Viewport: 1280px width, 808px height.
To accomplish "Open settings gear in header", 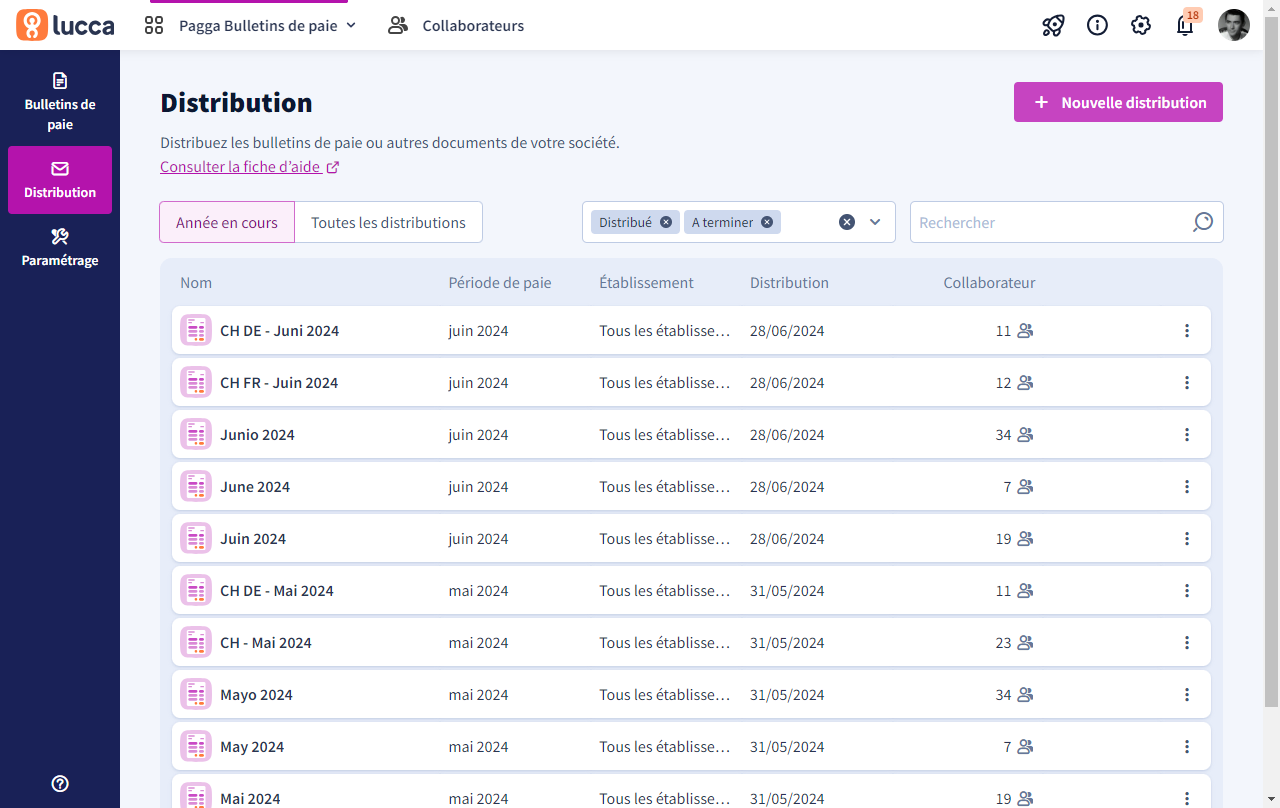I will tap(1141, 26).
